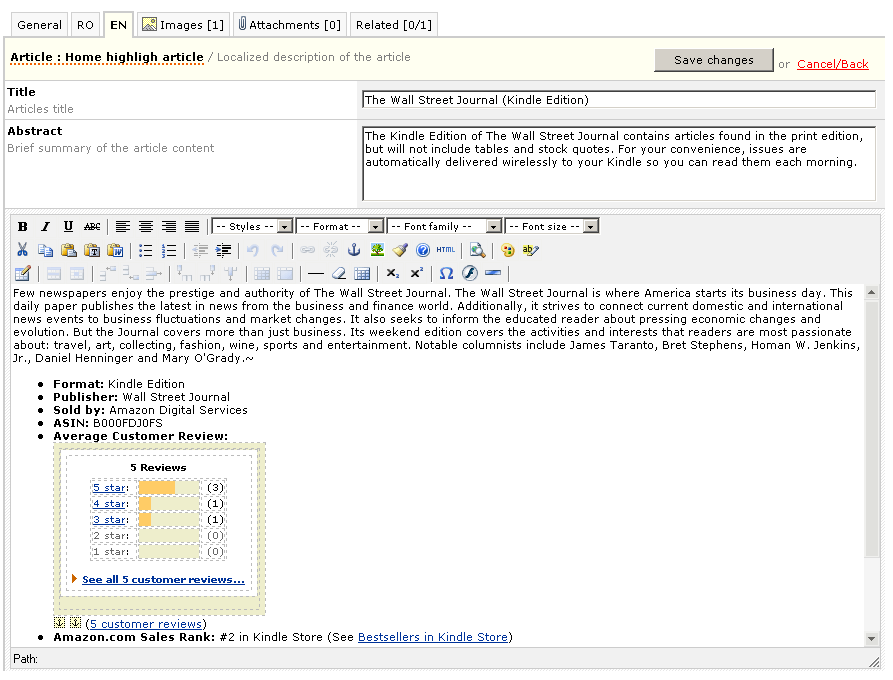The image size is (893, 680).
Task: Toggle Bold formatting
Action: [22, 226]
